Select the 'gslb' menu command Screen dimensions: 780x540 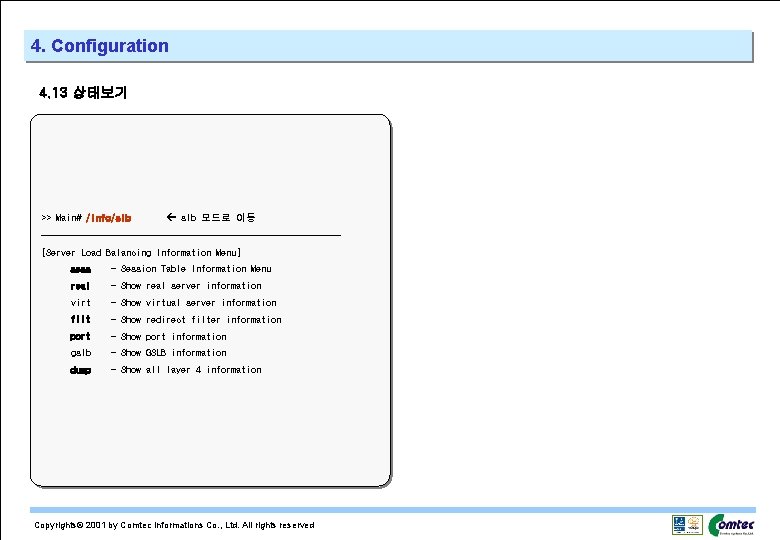click(81, 353)
